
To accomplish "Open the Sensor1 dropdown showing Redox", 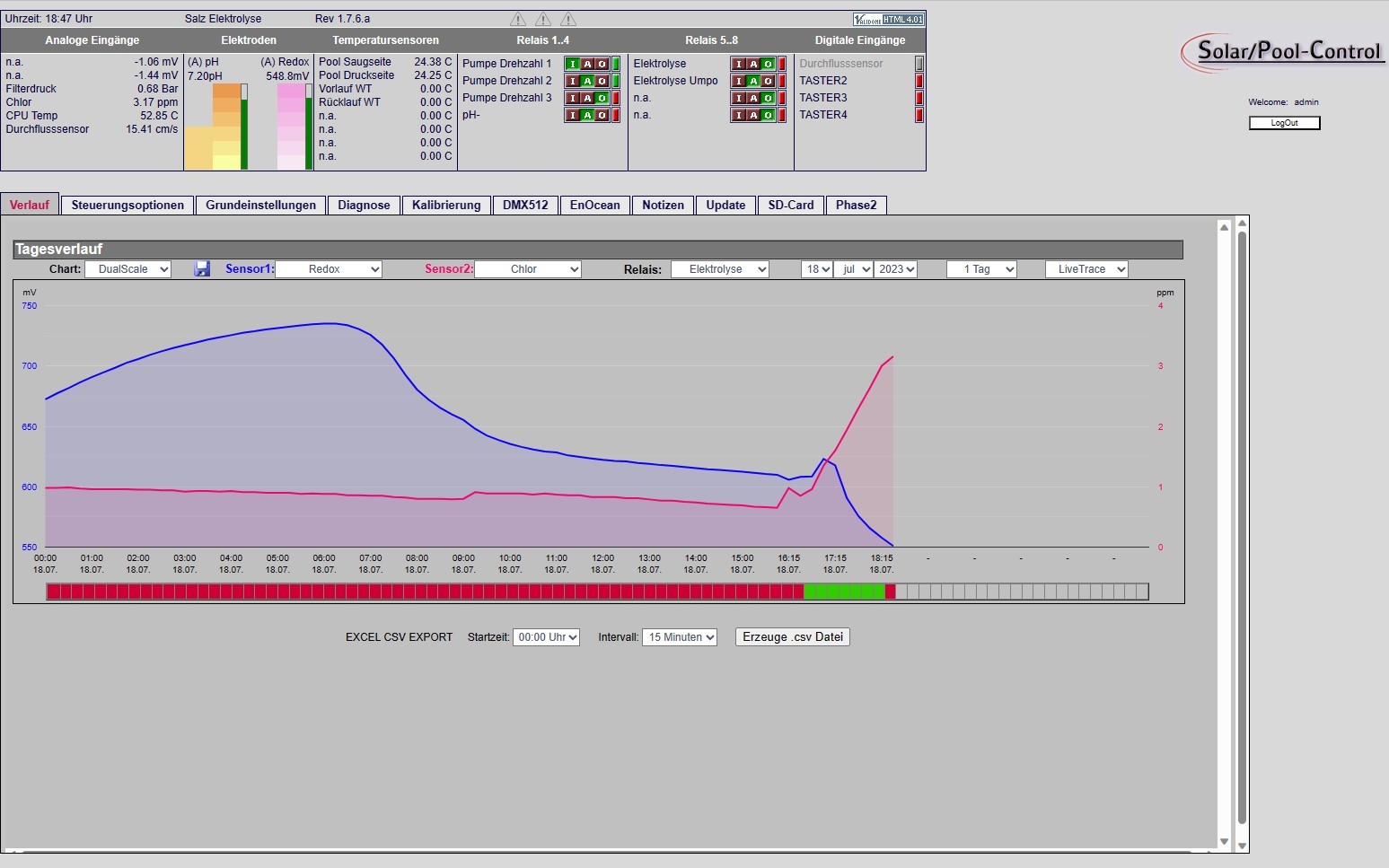I will (x=329, y=269).
